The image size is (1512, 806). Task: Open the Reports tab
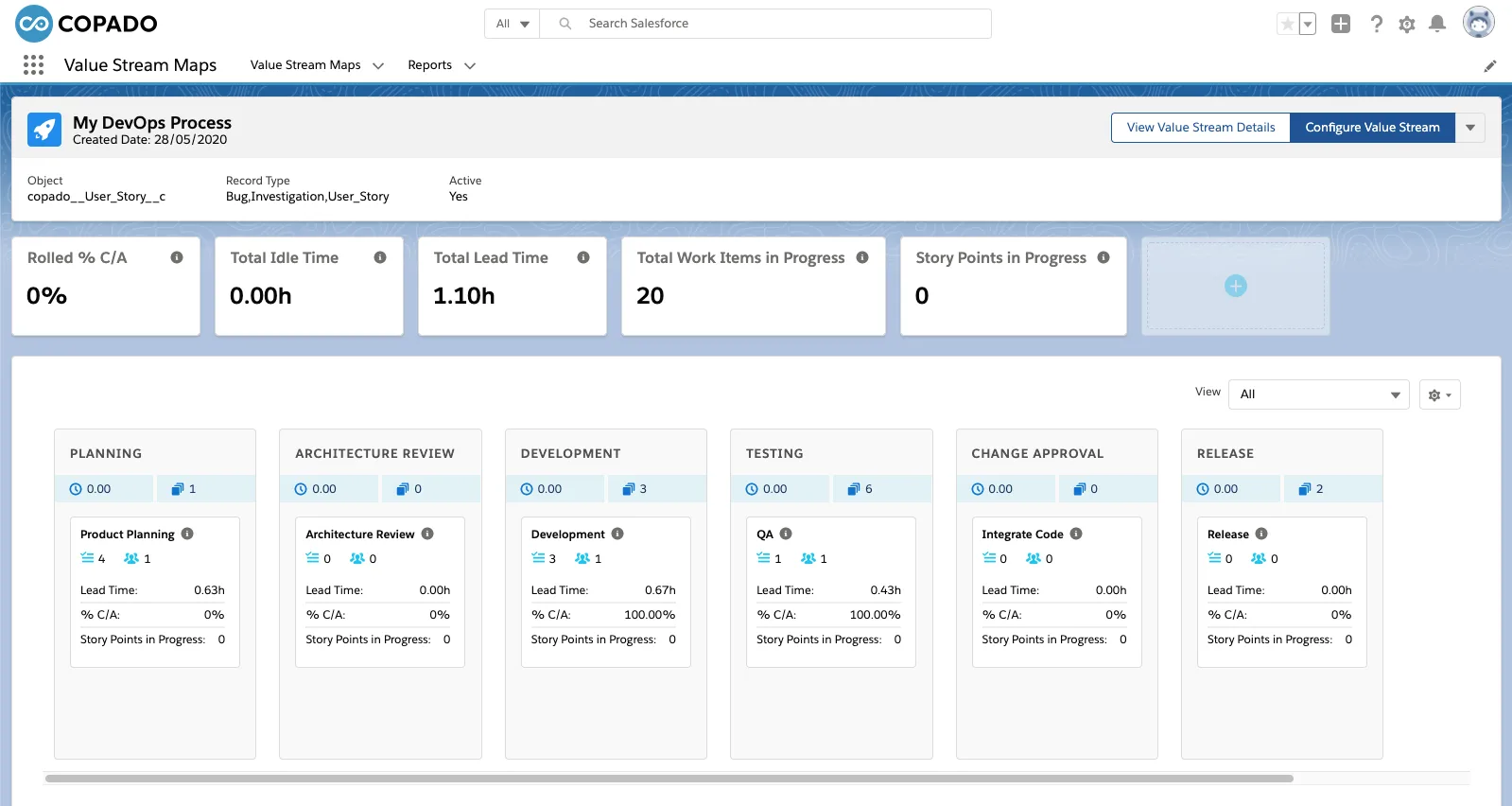[x=430, y=65]
